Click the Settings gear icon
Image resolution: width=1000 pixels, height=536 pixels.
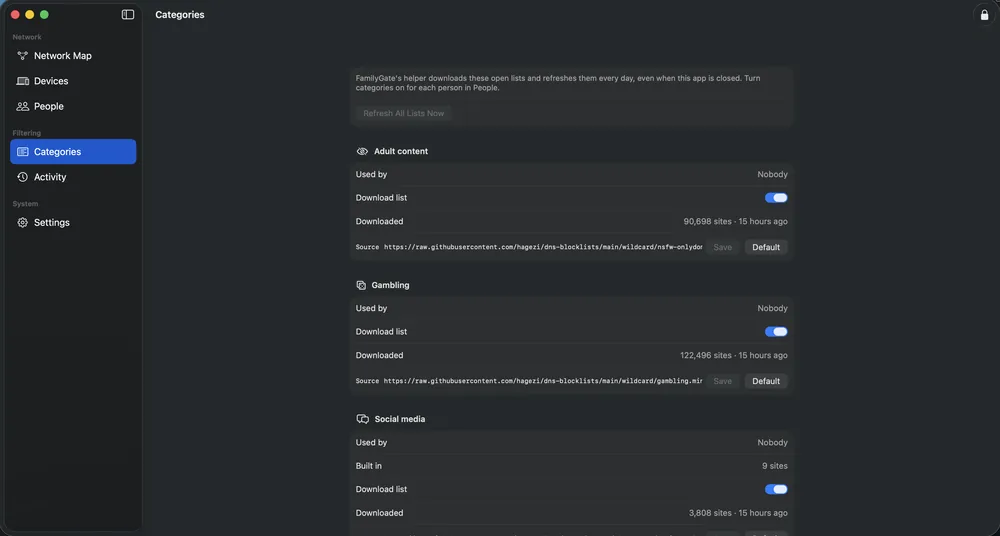(x=22, y=223)
